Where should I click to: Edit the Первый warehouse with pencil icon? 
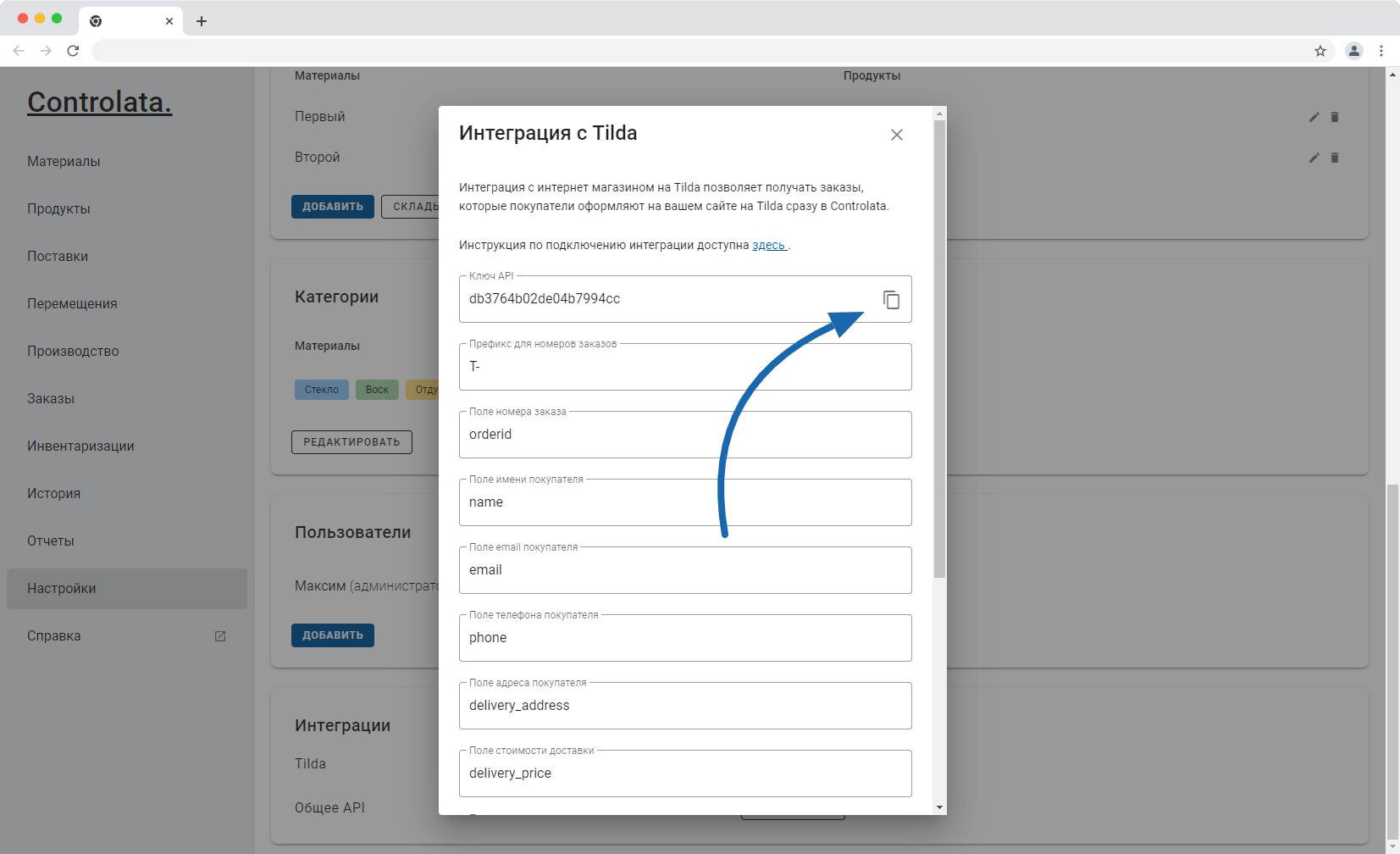pyautogui.click(x=1314, y=117)
